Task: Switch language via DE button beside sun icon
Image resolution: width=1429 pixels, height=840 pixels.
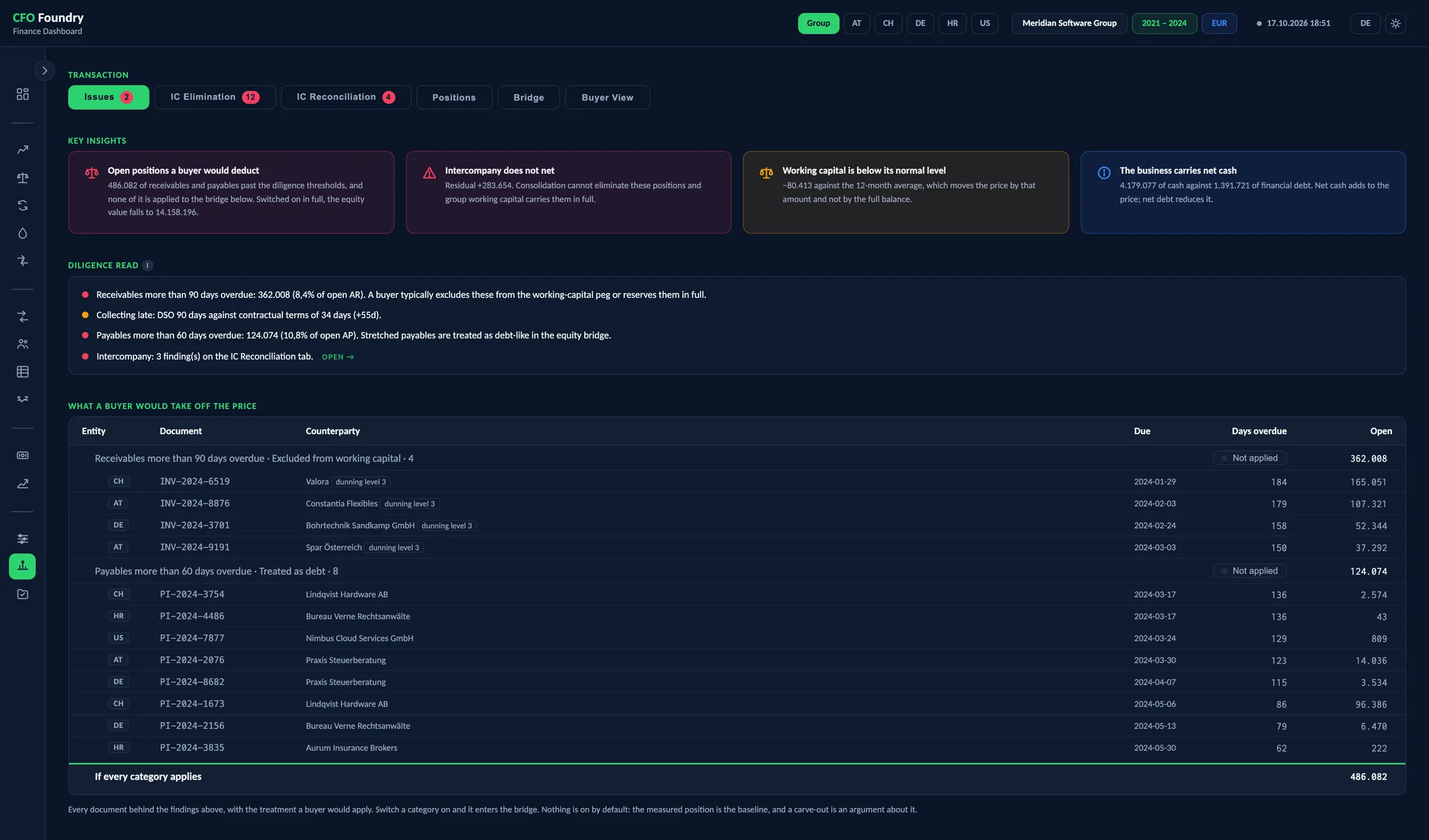Action: coord(1365,24)
